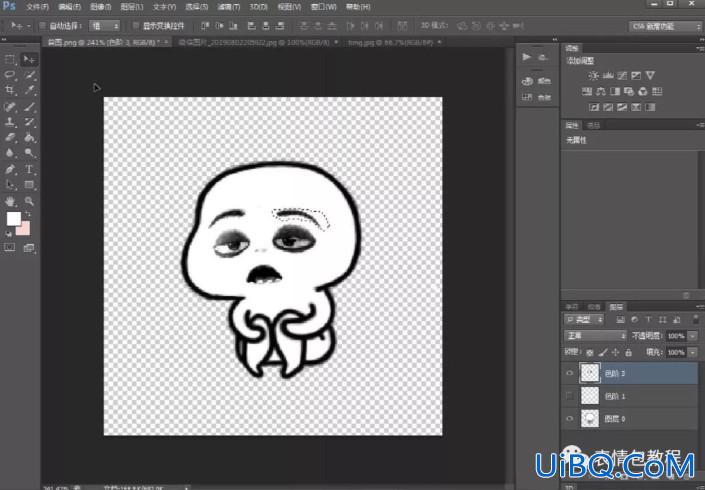Open the File (文件) menu
This screenshot has height=490, width=705.
tap(37, 7)
